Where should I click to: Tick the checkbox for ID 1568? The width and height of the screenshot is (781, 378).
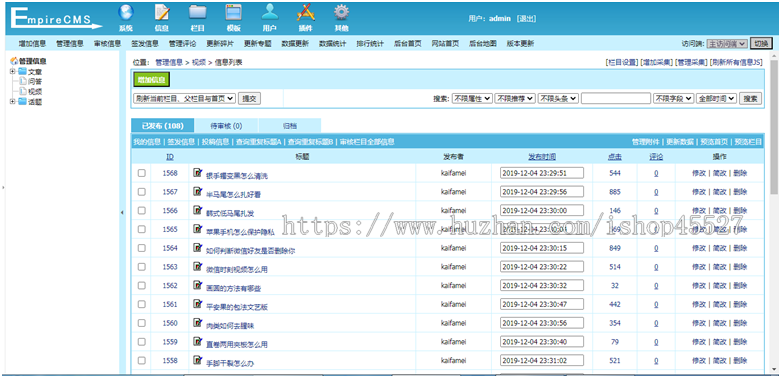[141, 173]
